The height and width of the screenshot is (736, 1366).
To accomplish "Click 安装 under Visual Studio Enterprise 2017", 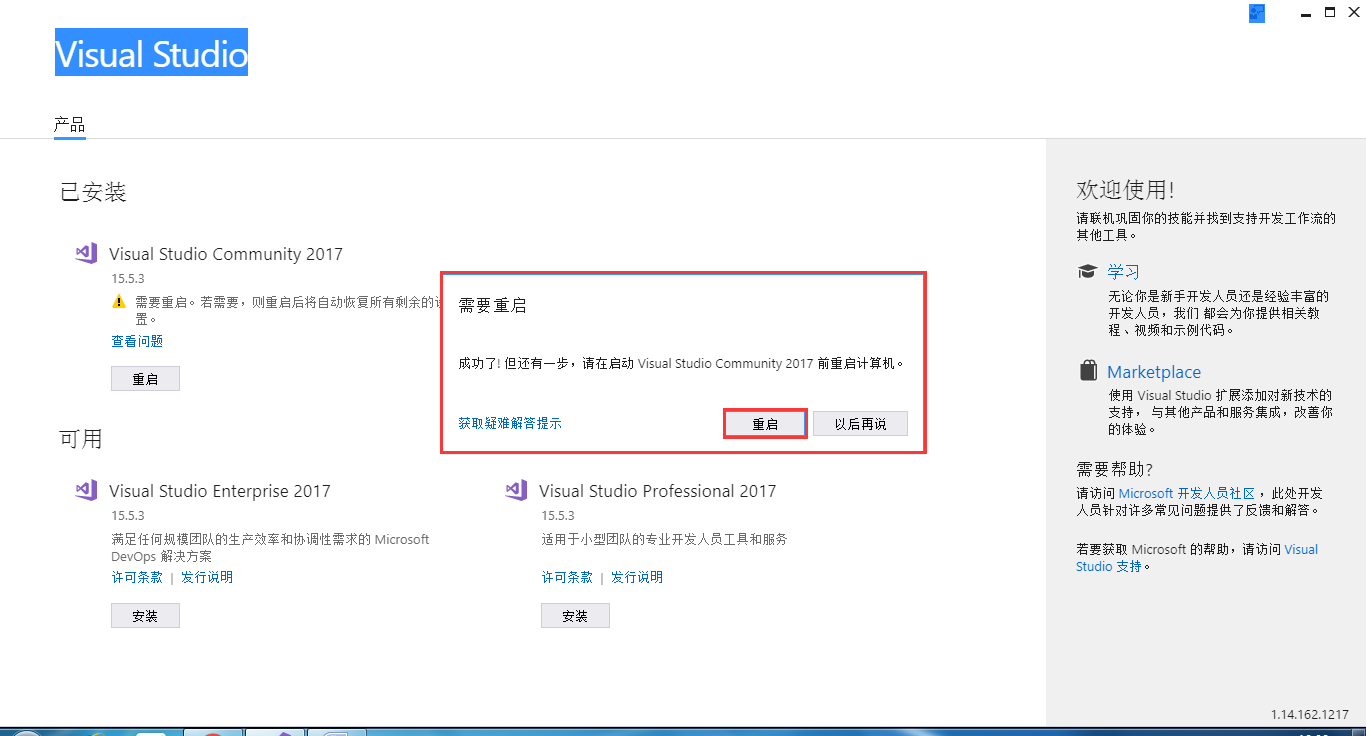I will click(145, 615).
